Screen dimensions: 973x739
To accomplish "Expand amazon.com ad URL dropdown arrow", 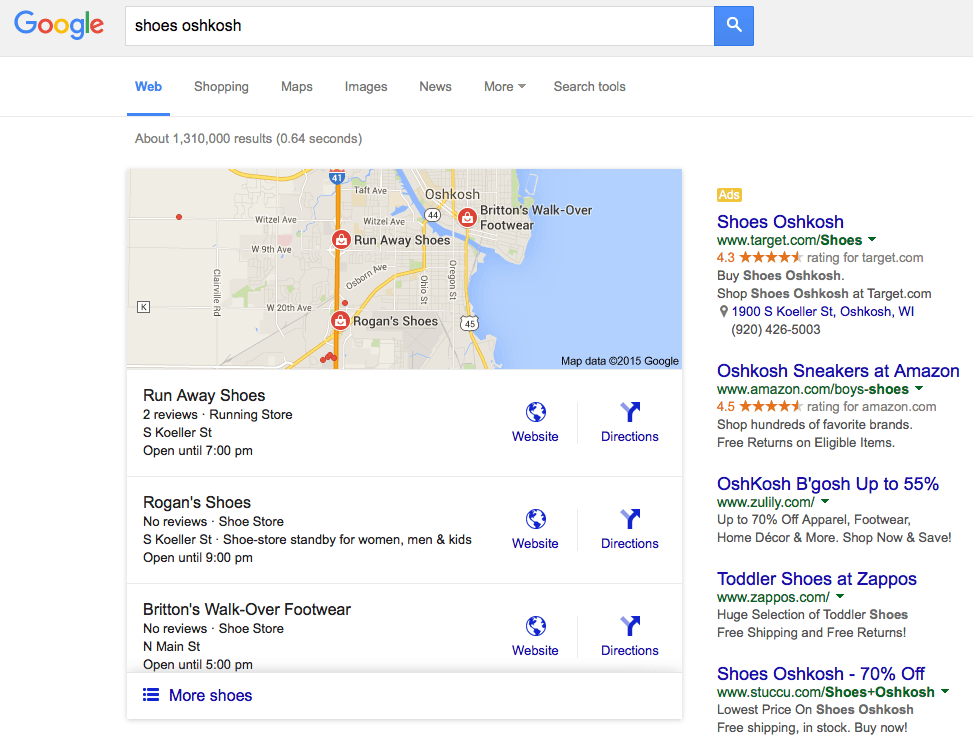I will click(x=919, y=388).
